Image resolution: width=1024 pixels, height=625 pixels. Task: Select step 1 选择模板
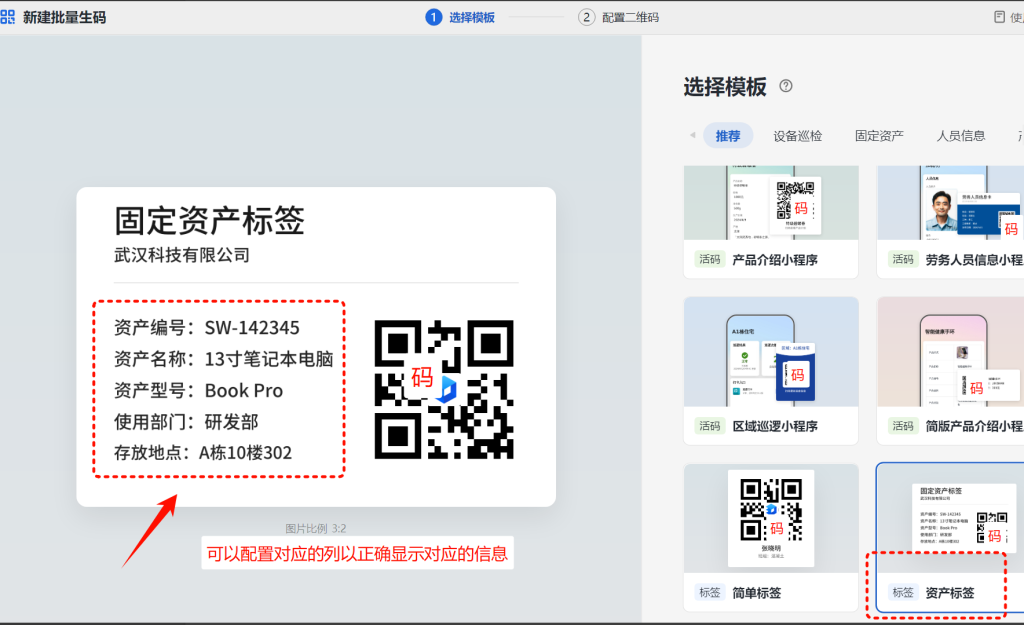point(460,17)
